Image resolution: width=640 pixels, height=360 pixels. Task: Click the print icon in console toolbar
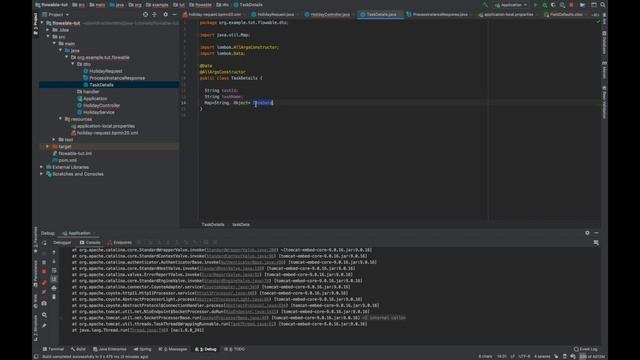pos(54,288)
